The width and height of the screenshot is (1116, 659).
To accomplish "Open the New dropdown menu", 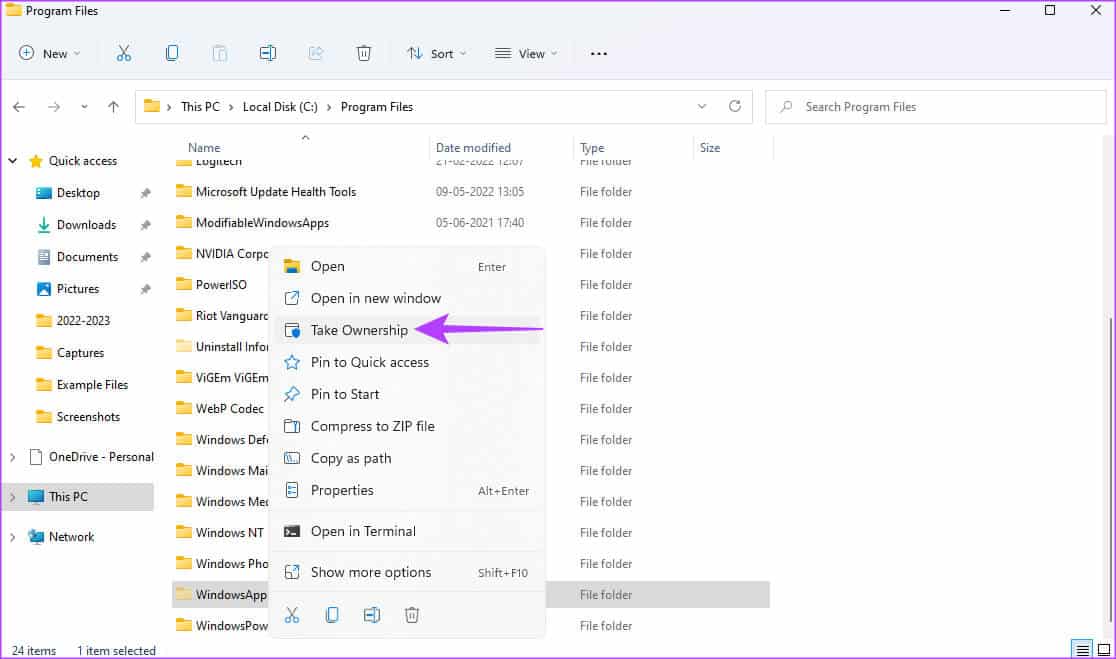I will click(50, 53).
